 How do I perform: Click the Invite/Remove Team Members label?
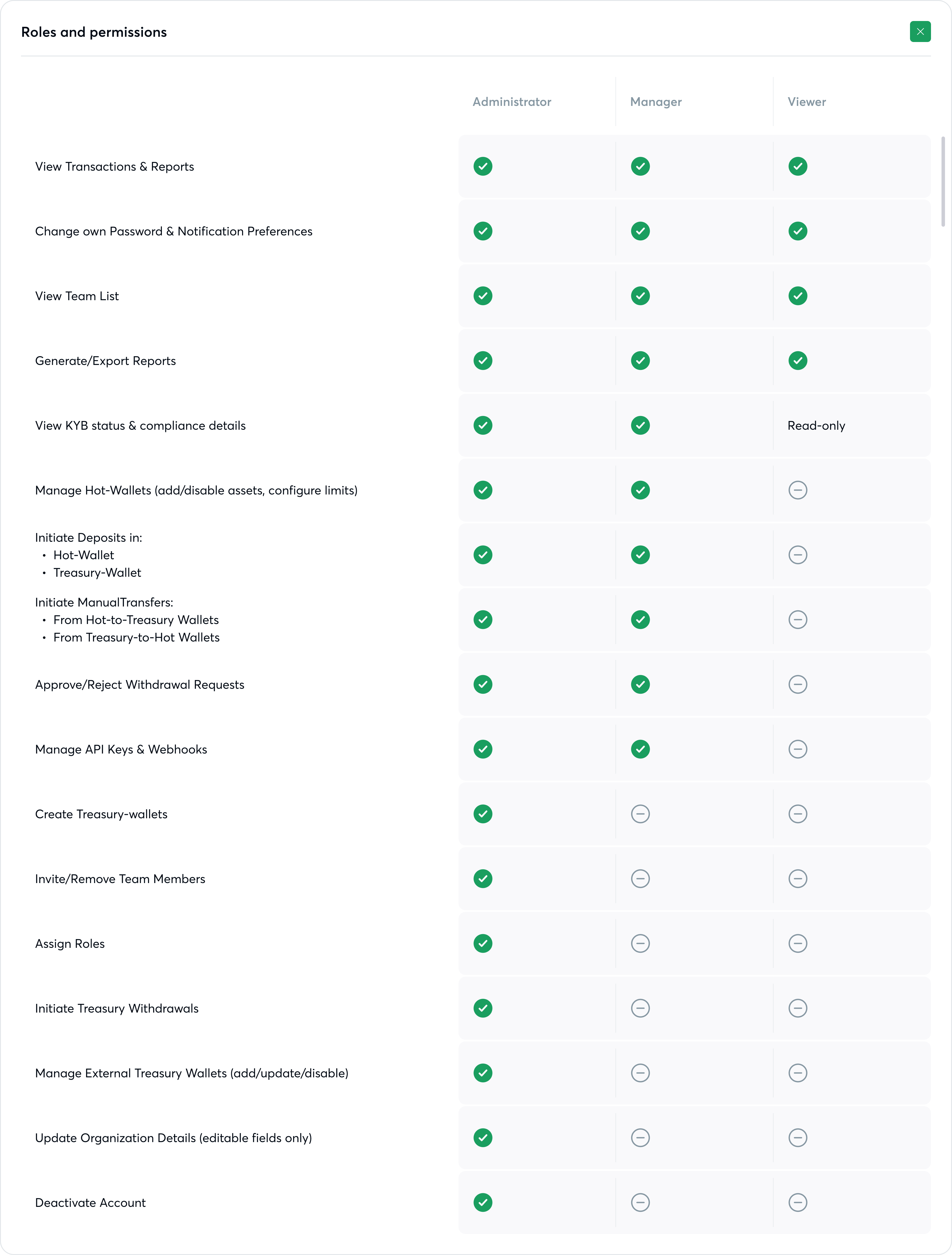[x=120, y=879]
